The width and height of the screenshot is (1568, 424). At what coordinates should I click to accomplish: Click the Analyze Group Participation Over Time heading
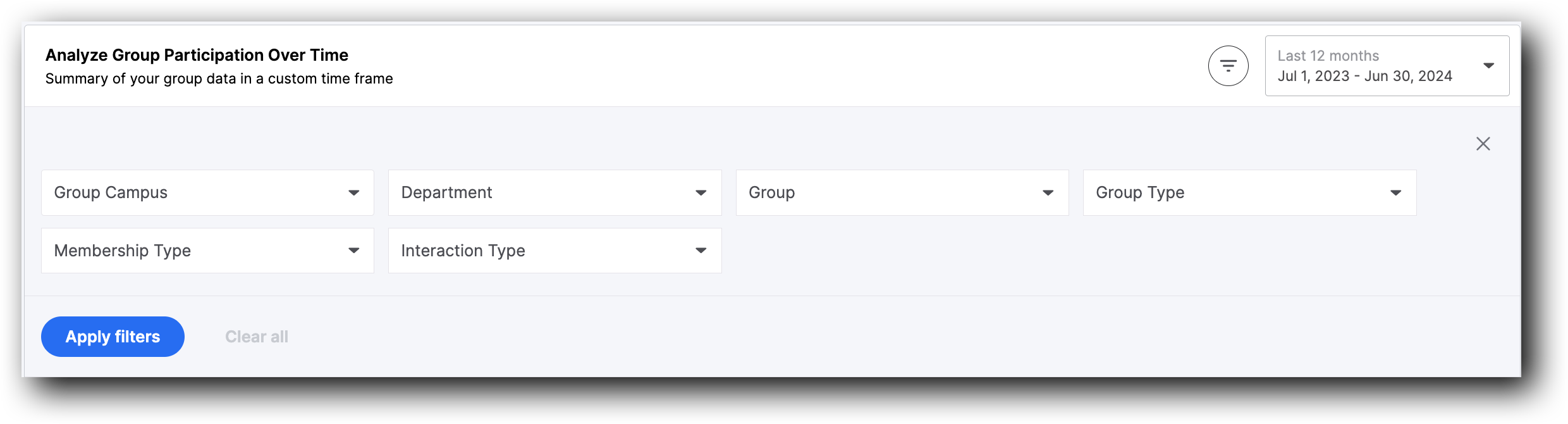(196, 55)
